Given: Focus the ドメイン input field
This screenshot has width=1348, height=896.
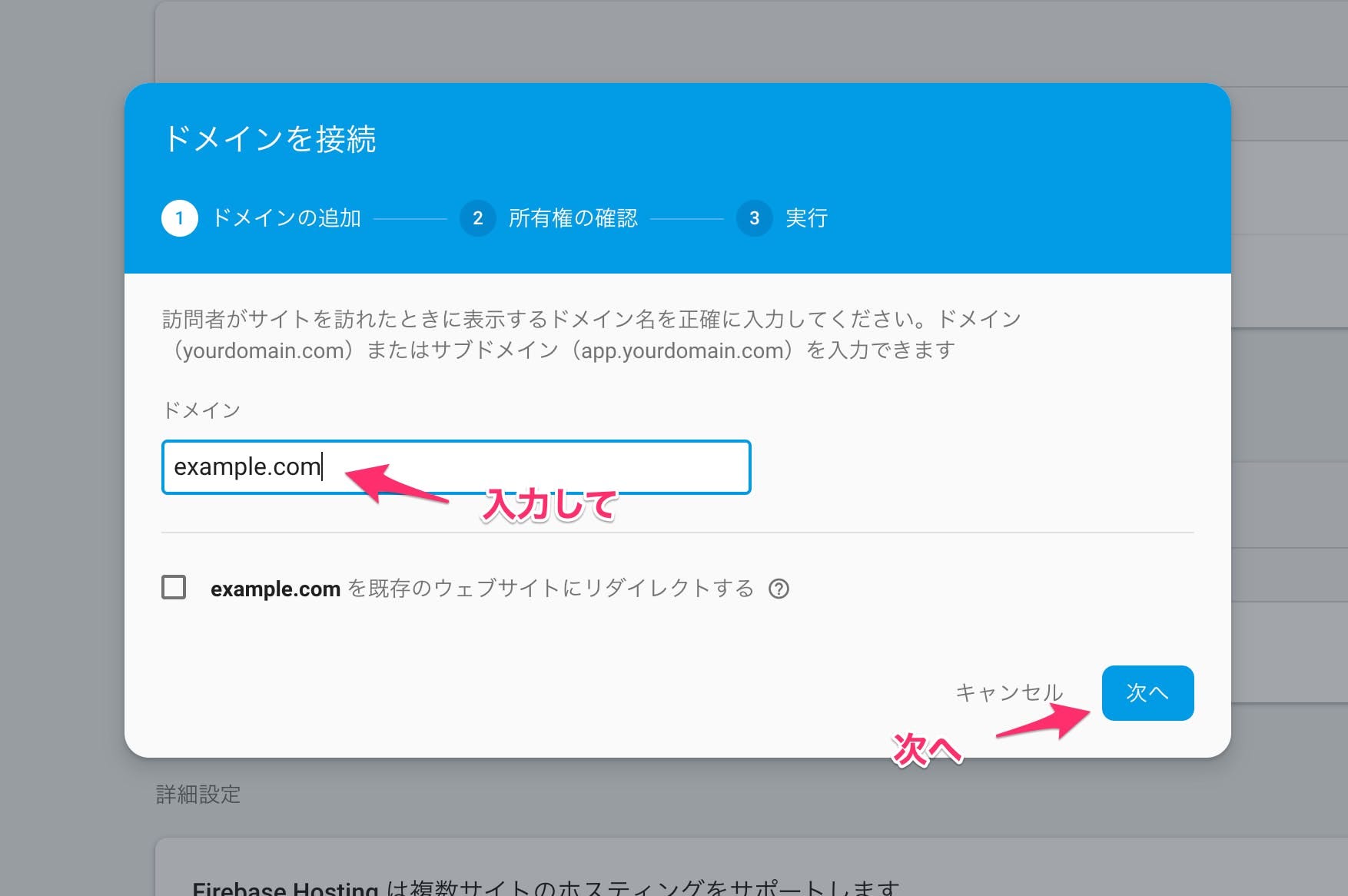Looking at the screenshot, I should 456,467.
